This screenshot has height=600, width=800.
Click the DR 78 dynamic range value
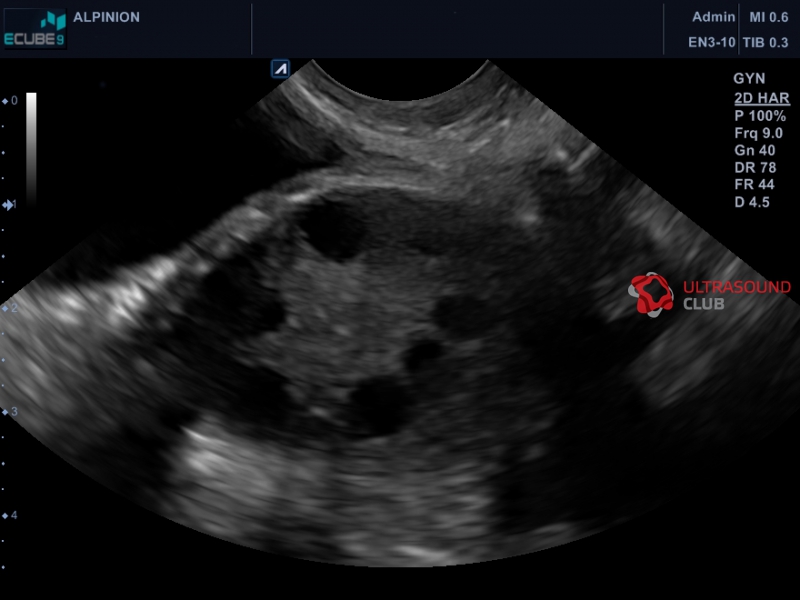pos(755,168)
